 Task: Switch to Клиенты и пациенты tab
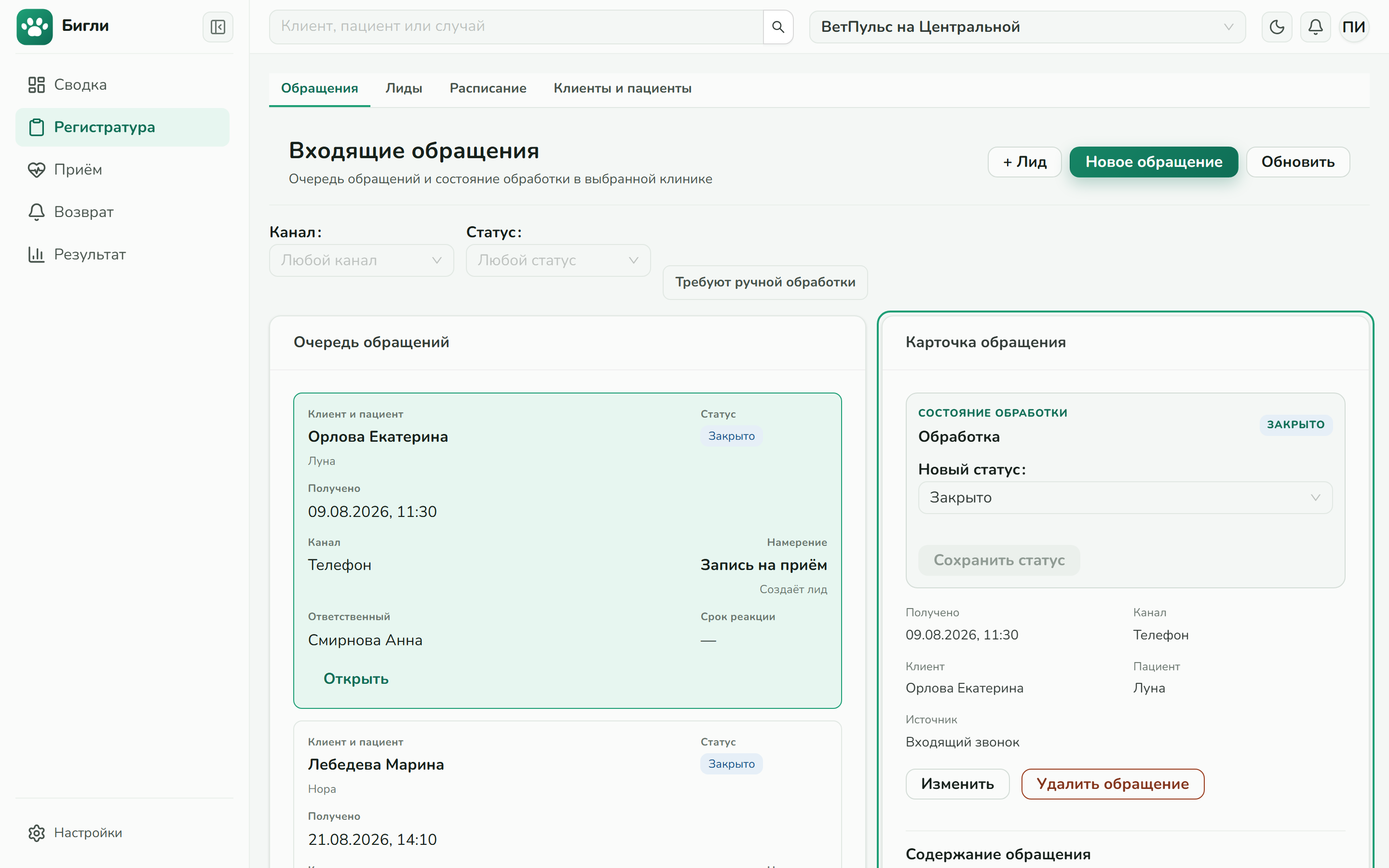(622, 88)
